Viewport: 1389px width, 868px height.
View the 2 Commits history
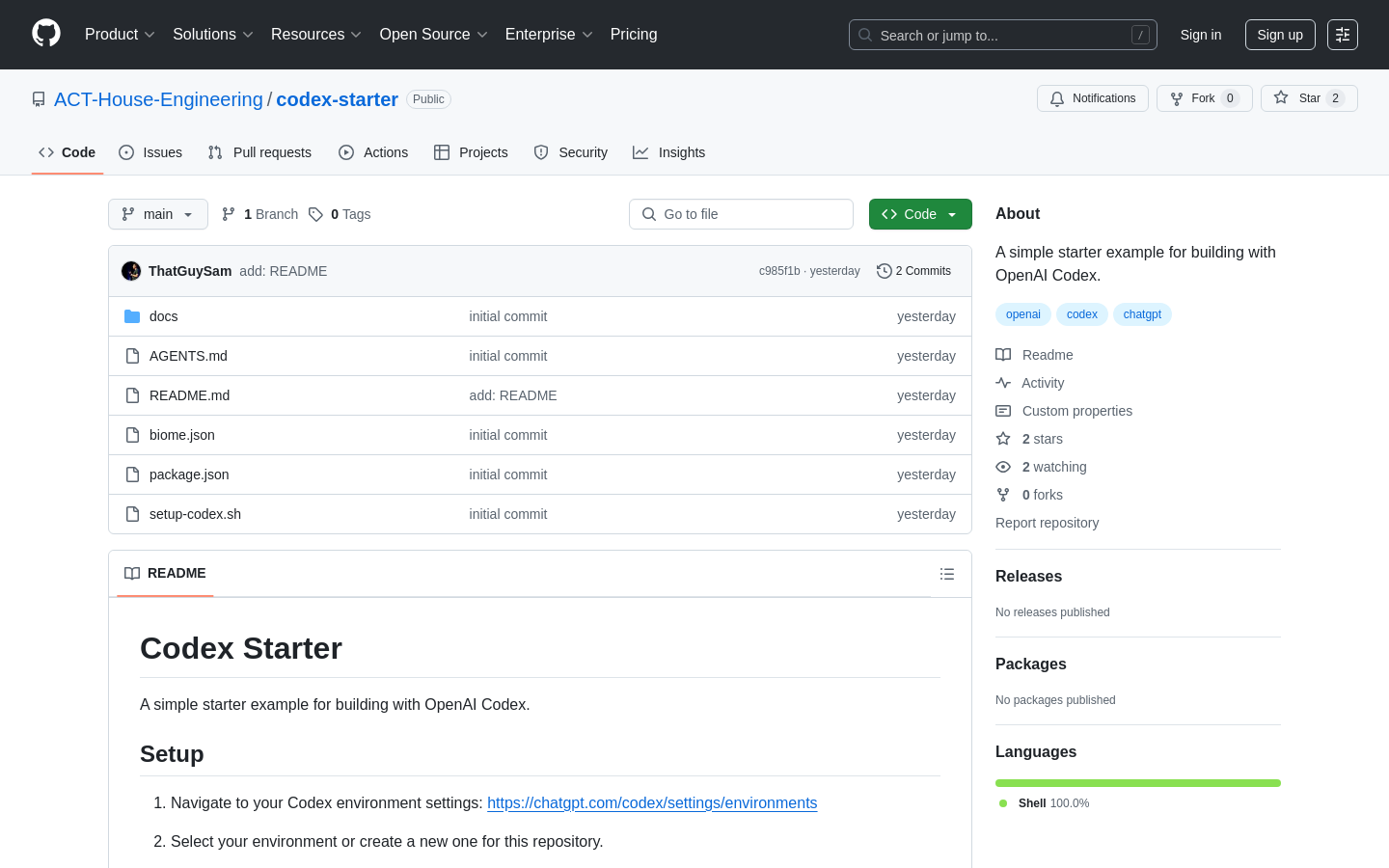pyautogui.click(x=913, y=271)
